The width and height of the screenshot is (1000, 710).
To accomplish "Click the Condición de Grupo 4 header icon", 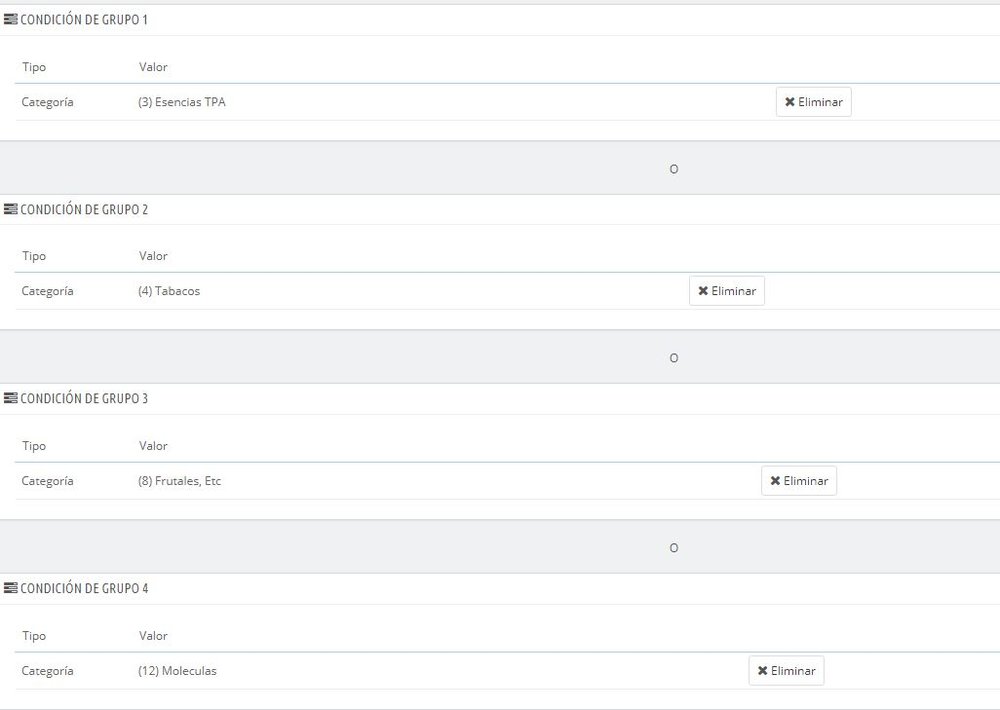I will coord(11,589).
